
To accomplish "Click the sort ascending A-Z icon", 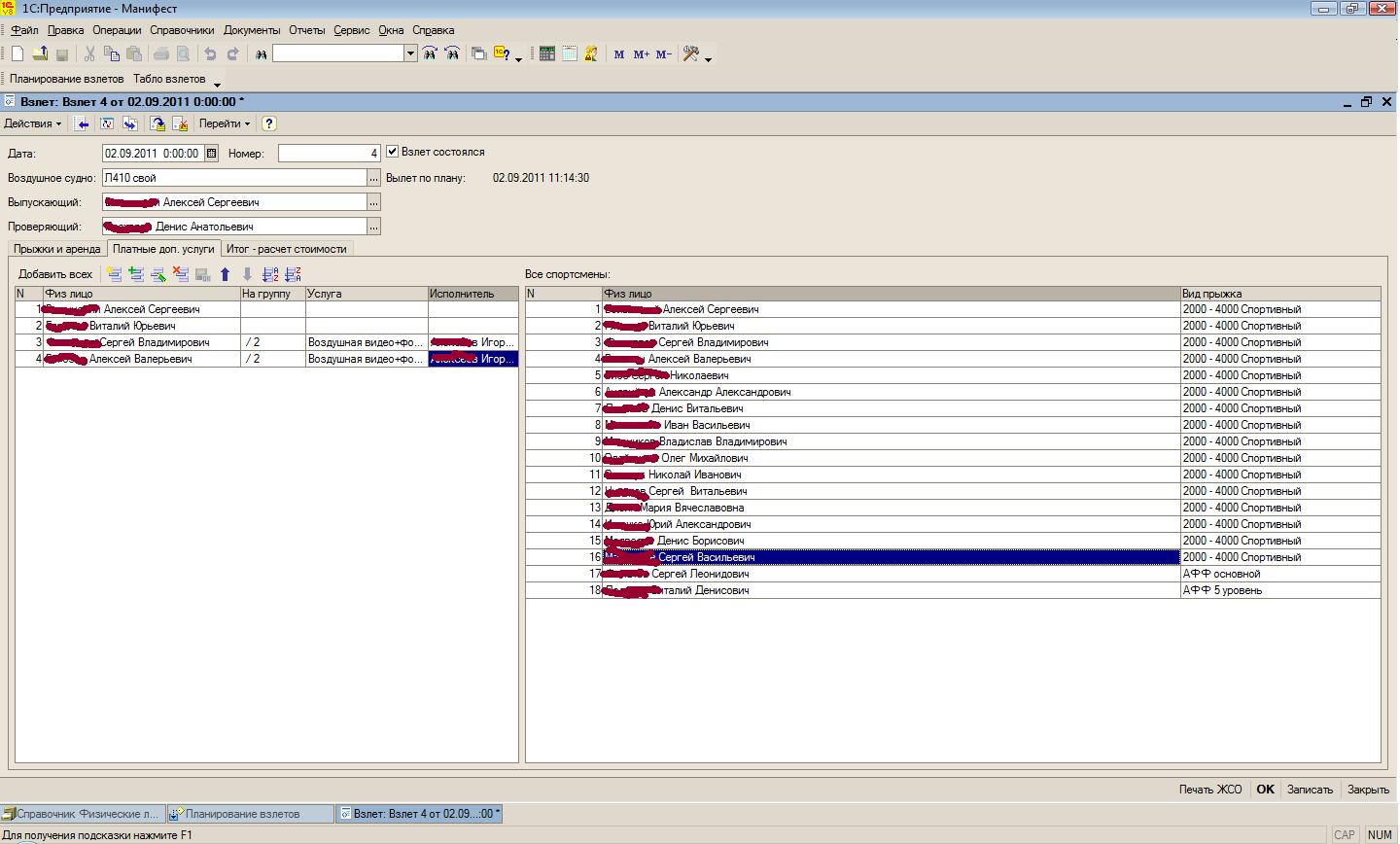I will [x=270, y=274].
